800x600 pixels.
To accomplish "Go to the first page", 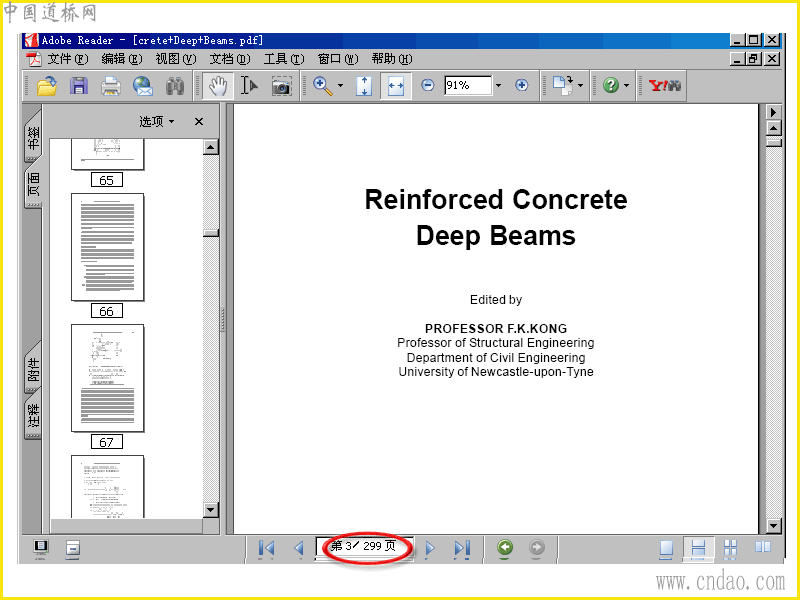I will 266,548.
